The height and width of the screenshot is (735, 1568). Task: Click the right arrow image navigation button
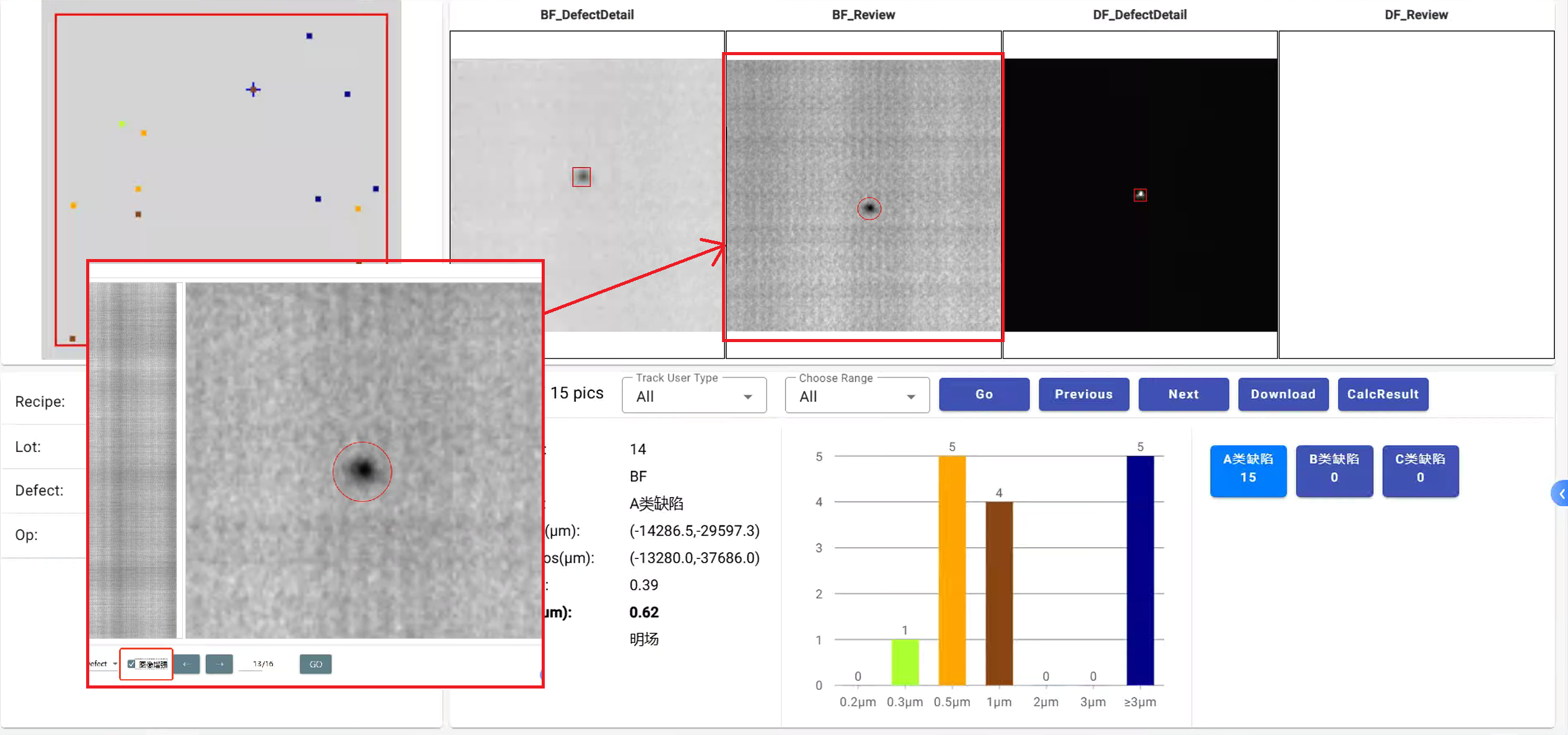[x=219, y=664]
